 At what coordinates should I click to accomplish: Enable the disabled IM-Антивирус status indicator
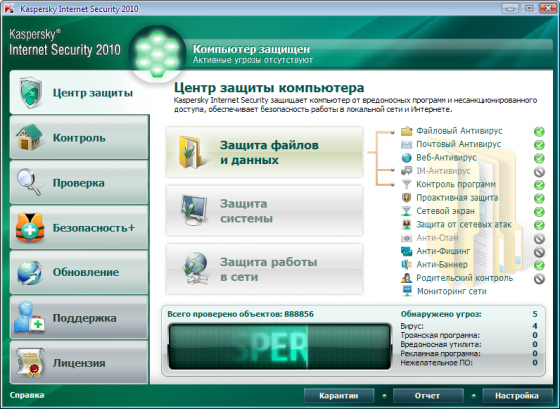click(539, 171)
